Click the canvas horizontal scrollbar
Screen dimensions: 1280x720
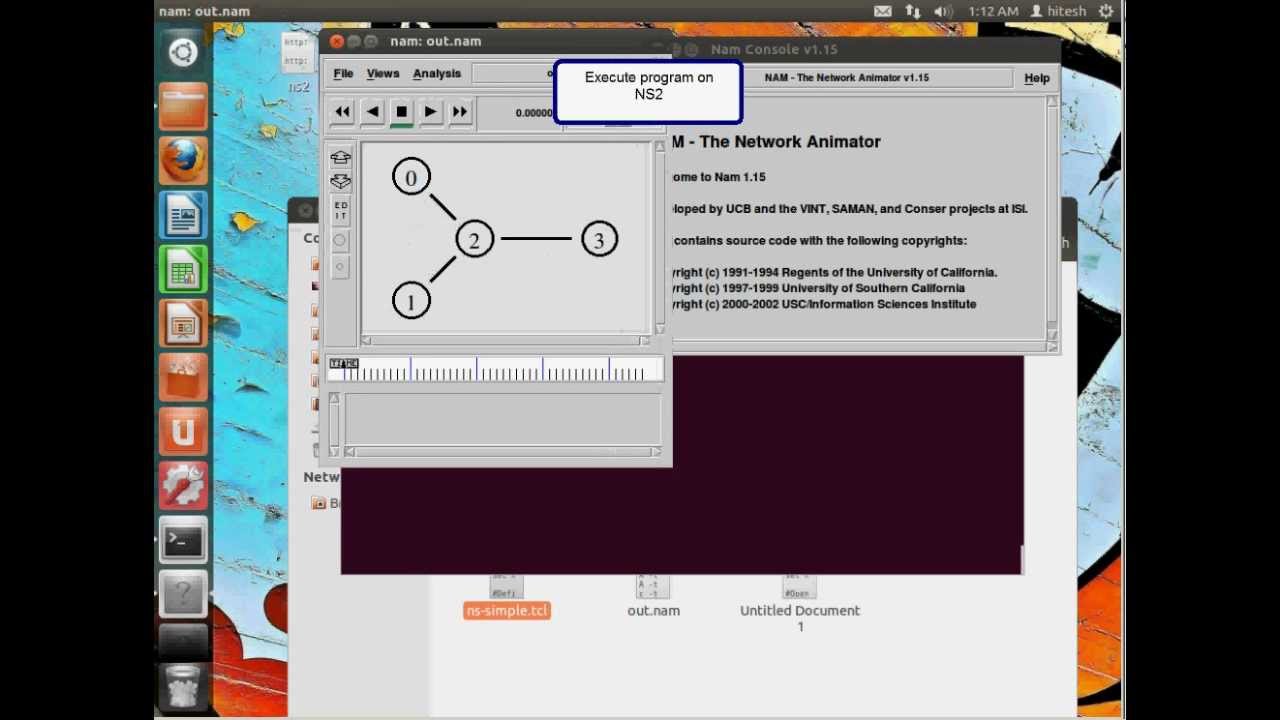click(x=506, y=341)
